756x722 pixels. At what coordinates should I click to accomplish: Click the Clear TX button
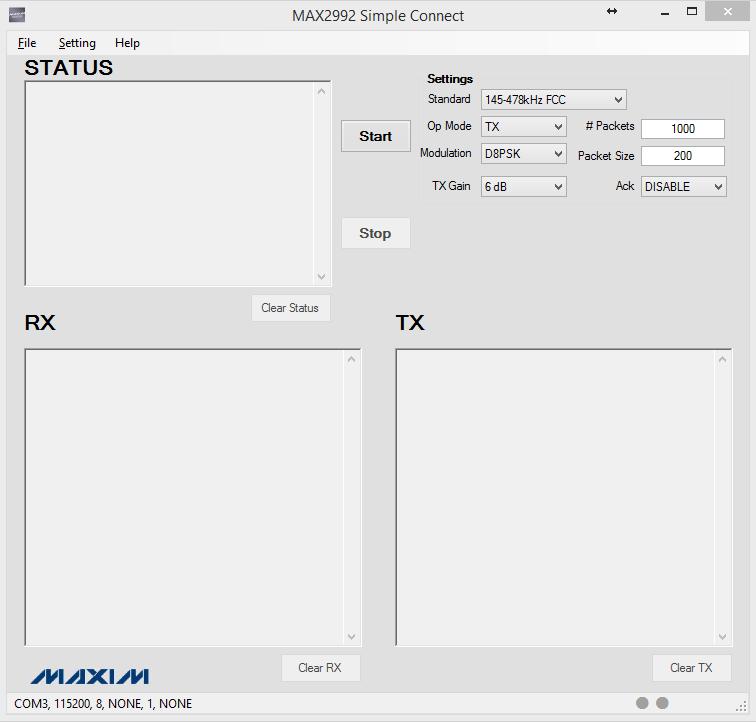click(691, 668)
